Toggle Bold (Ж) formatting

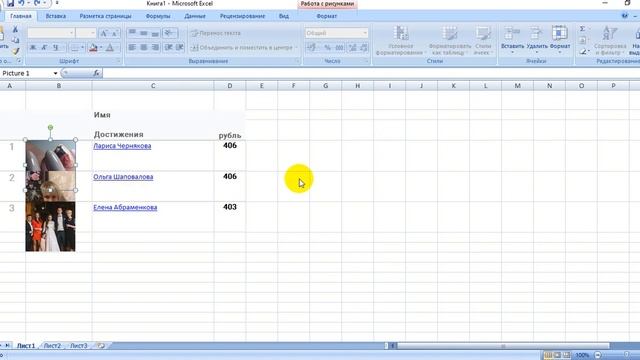click(x=33, y=48)
